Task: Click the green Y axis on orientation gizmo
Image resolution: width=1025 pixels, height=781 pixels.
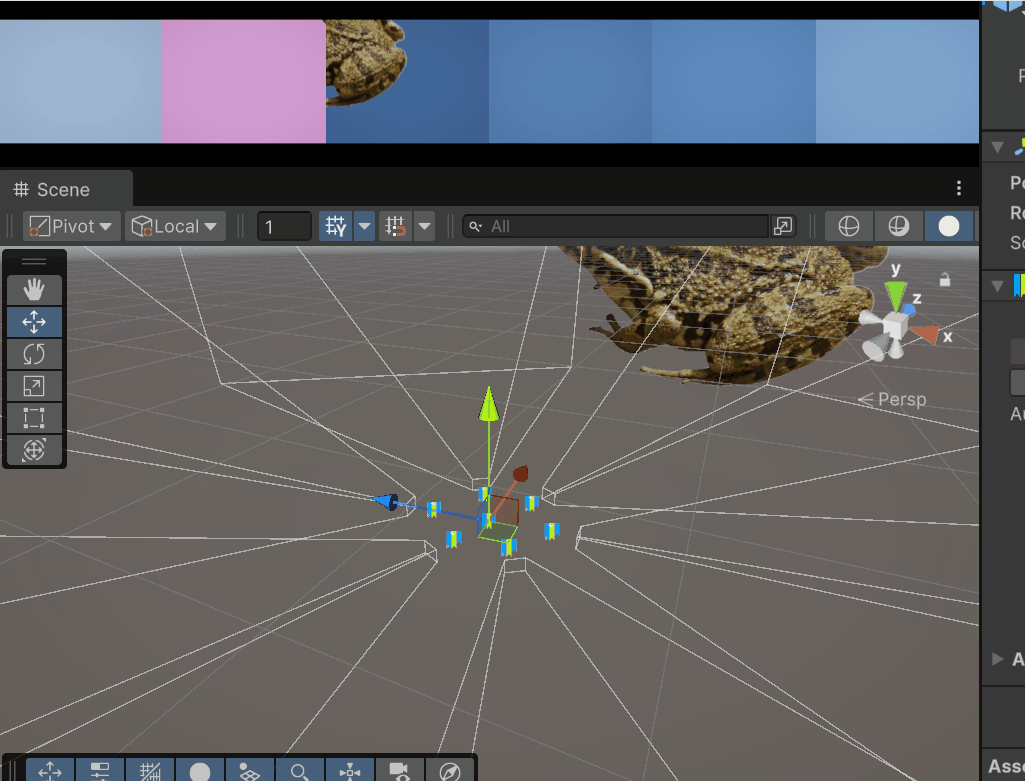Action: click(x=896, y=293)
